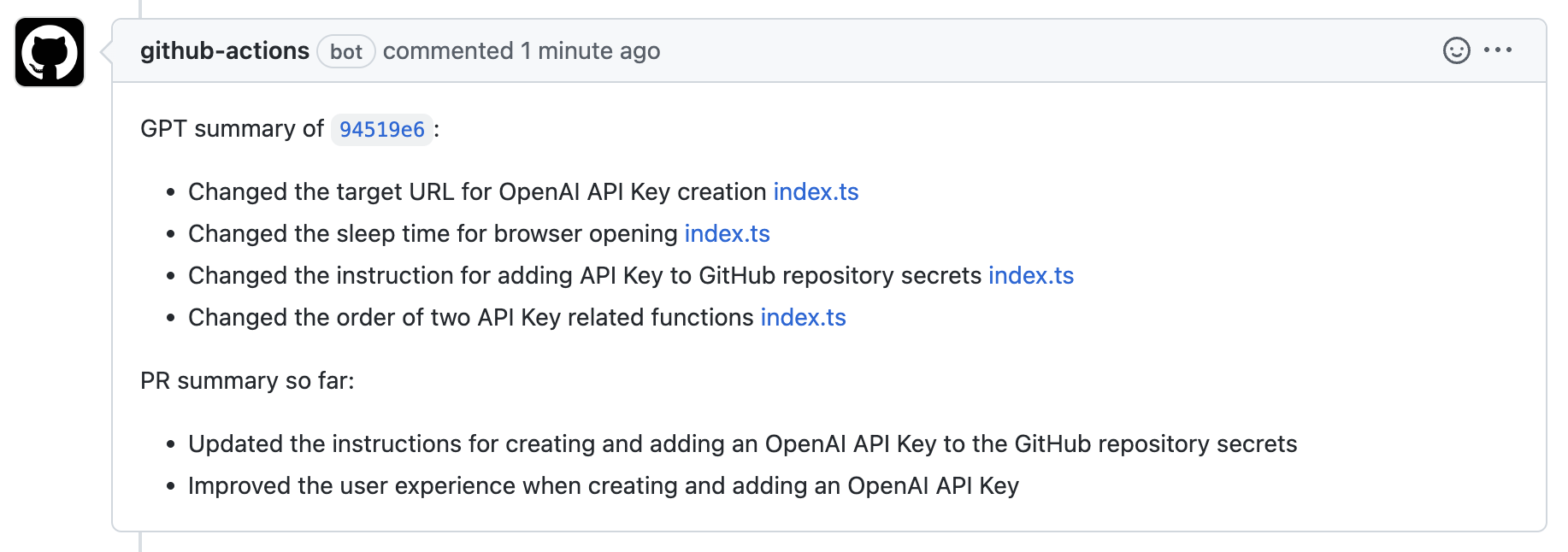This screenshot has height=552, width=1568.
Task: Open index.ts link after 'API Key creation'
Action: 816,192
